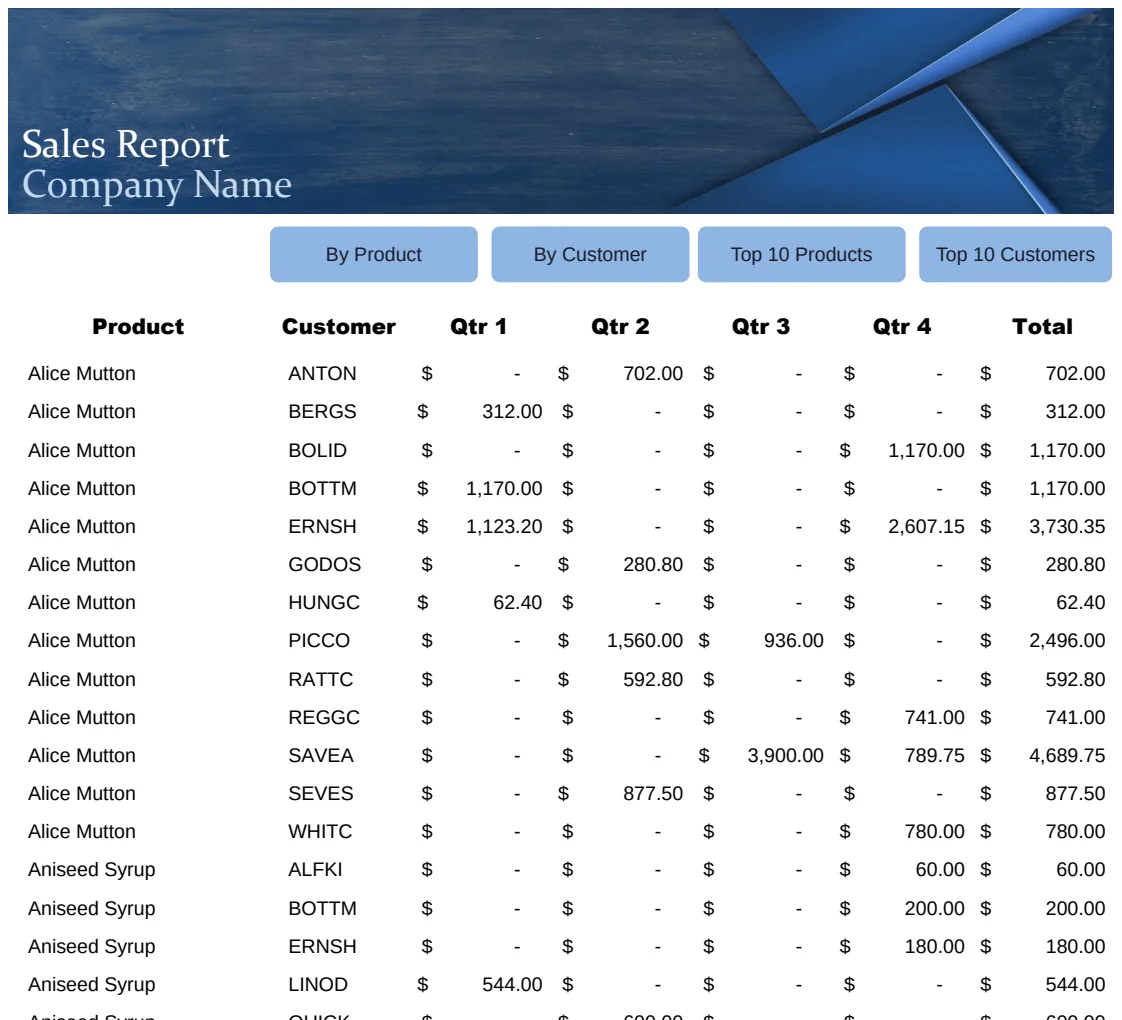Click Total value 2,496.00
The image size is (1122, 1020).
(x=1067, y=640)
